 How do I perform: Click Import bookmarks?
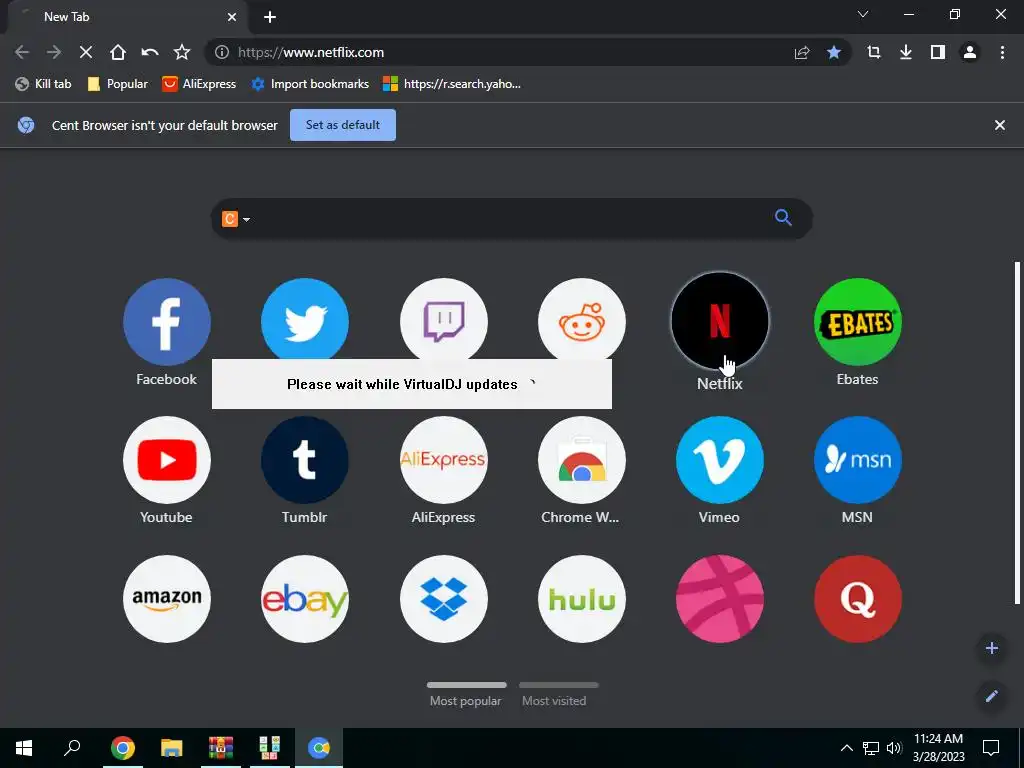pyautogui.click(x=310, y=84)
